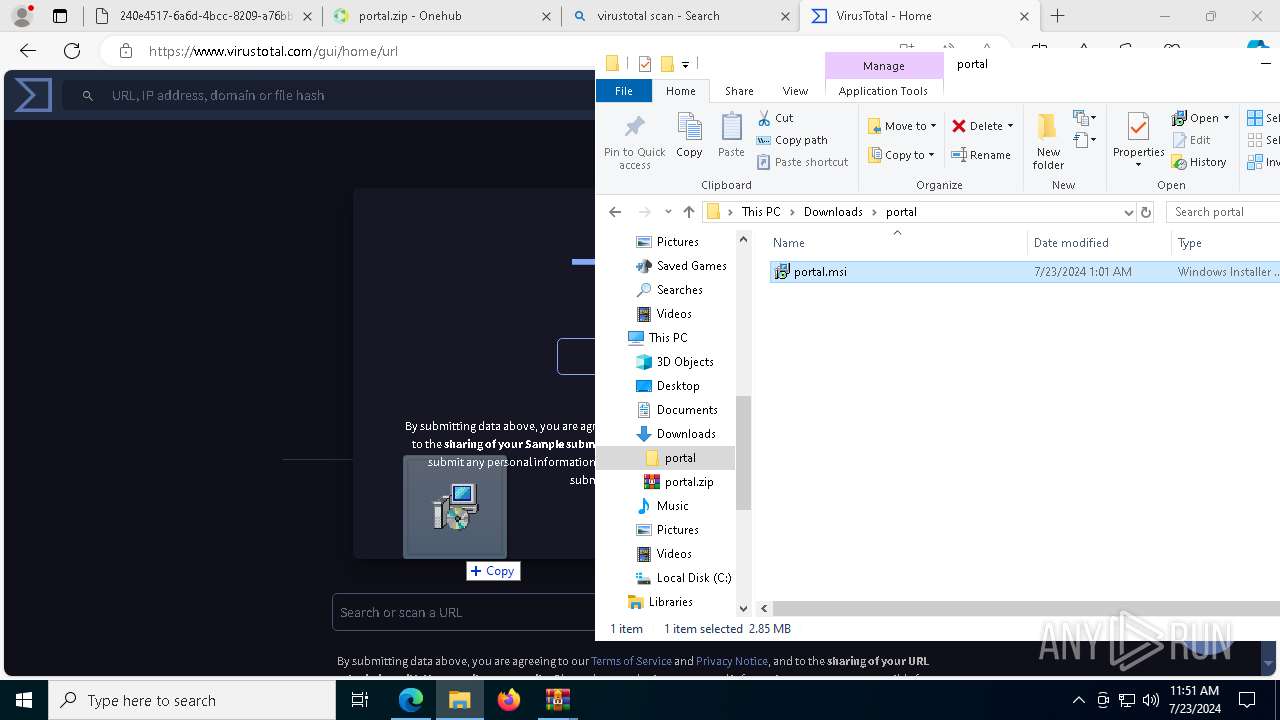Click Copy path option
This screenshot has width=1280, height=720.
pyautogui.click(x=792, y=140)
